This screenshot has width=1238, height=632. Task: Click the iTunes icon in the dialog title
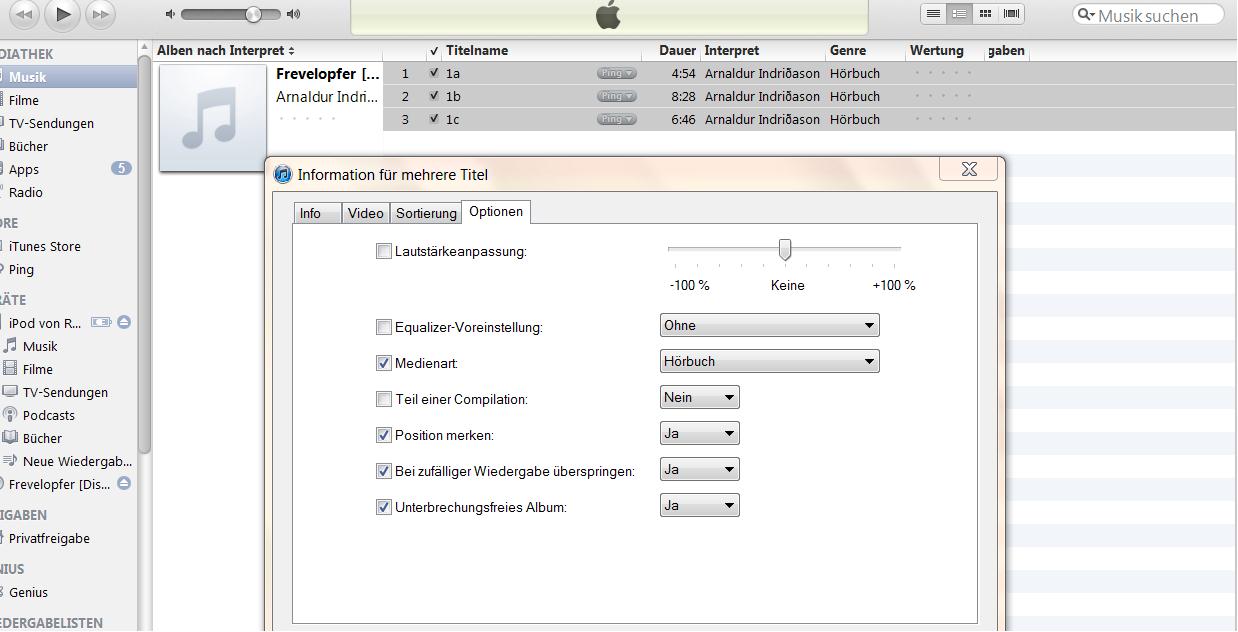pos(283,175)
